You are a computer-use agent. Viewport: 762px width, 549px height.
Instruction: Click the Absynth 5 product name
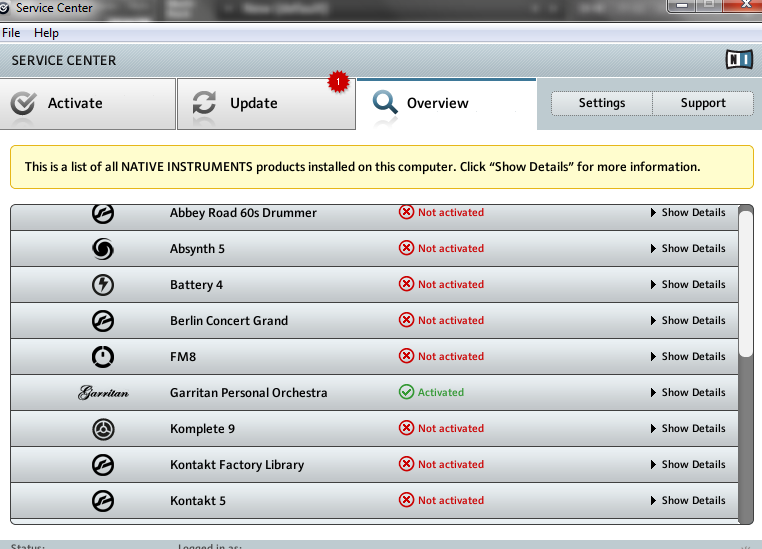197,249
